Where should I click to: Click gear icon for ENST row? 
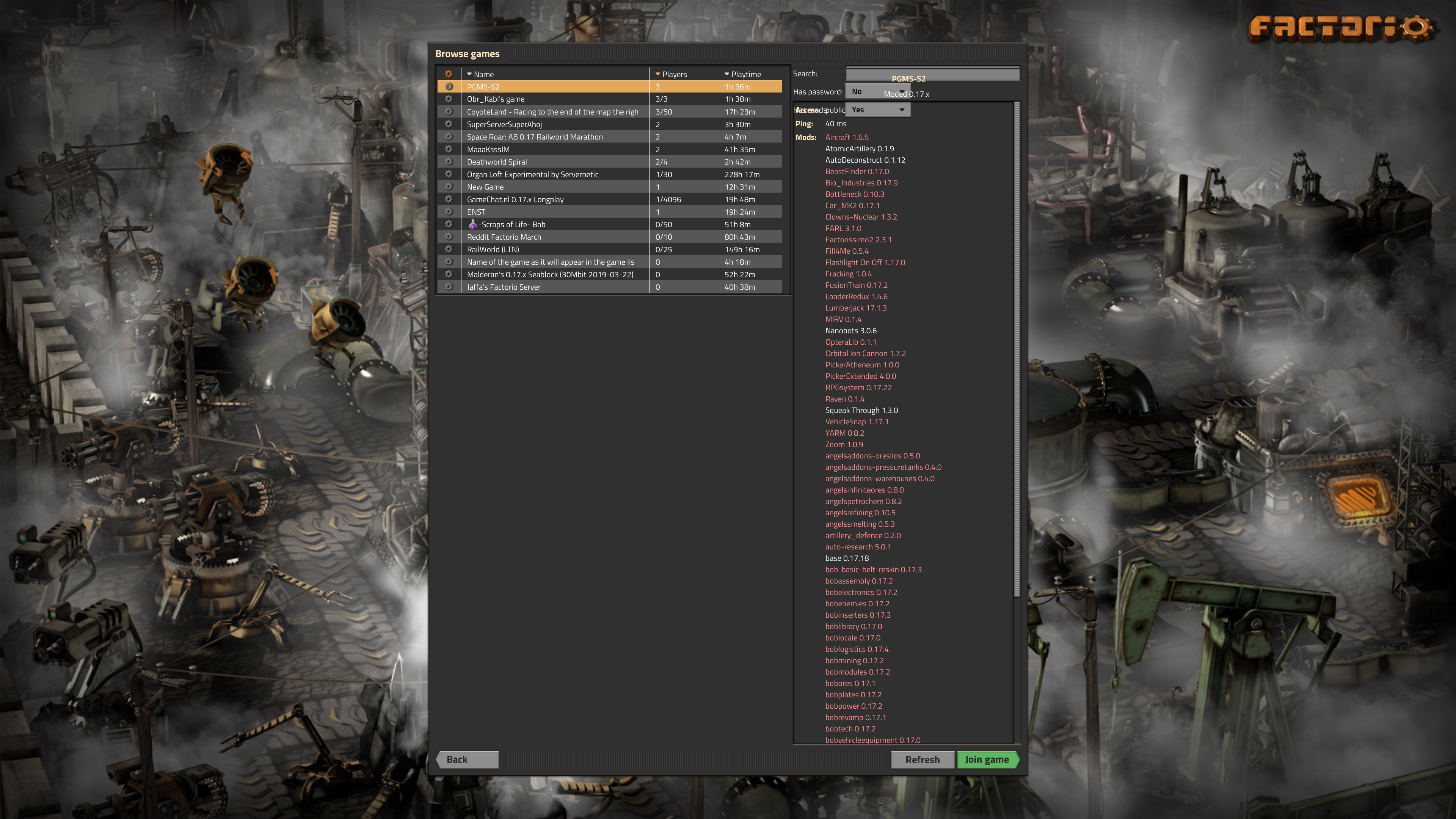pyautogui.click(x=449, y=212)
